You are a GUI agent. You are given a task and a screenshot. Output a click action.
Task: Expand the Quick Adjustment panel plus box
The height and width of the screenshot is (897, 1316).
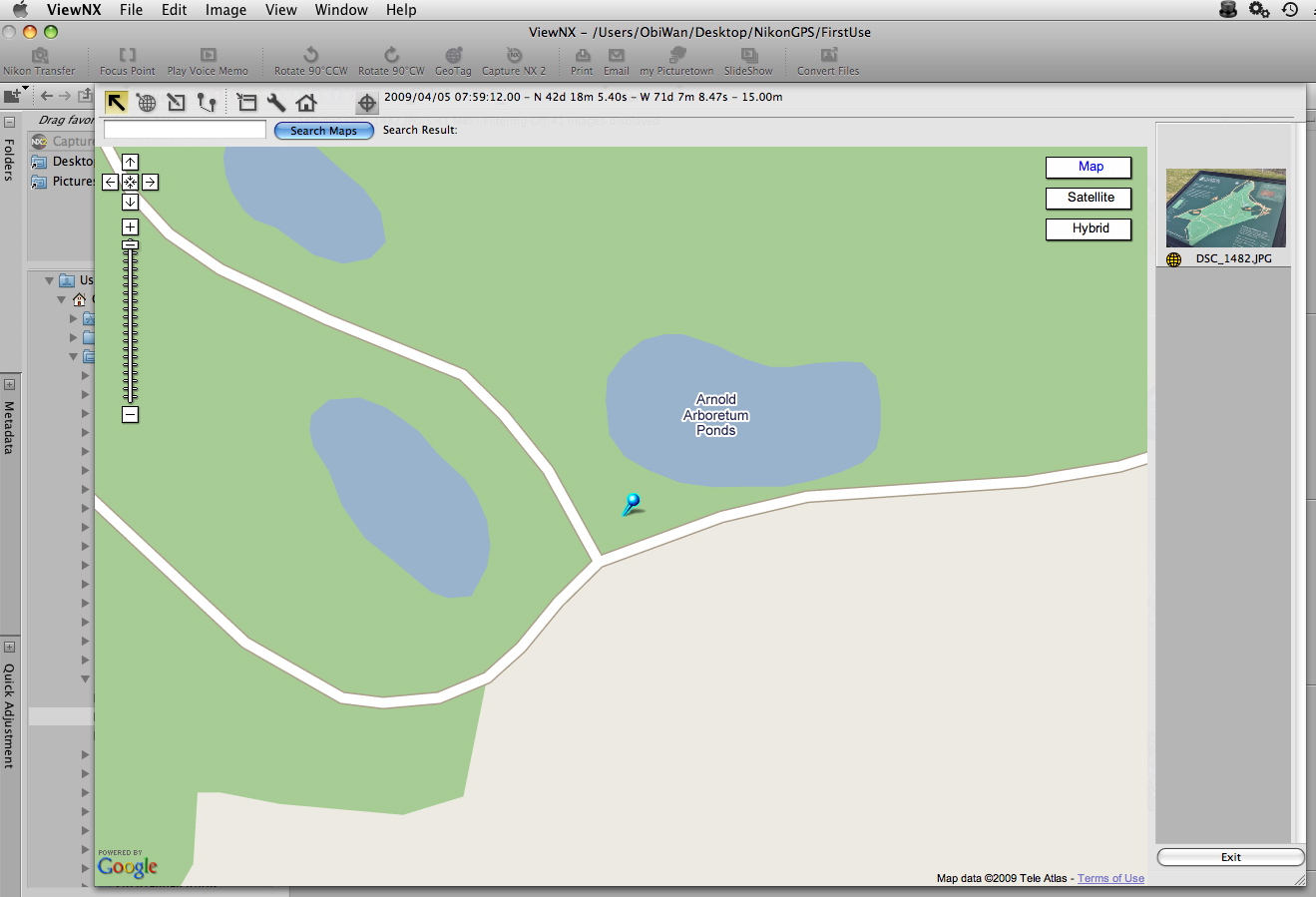(9, 647)
